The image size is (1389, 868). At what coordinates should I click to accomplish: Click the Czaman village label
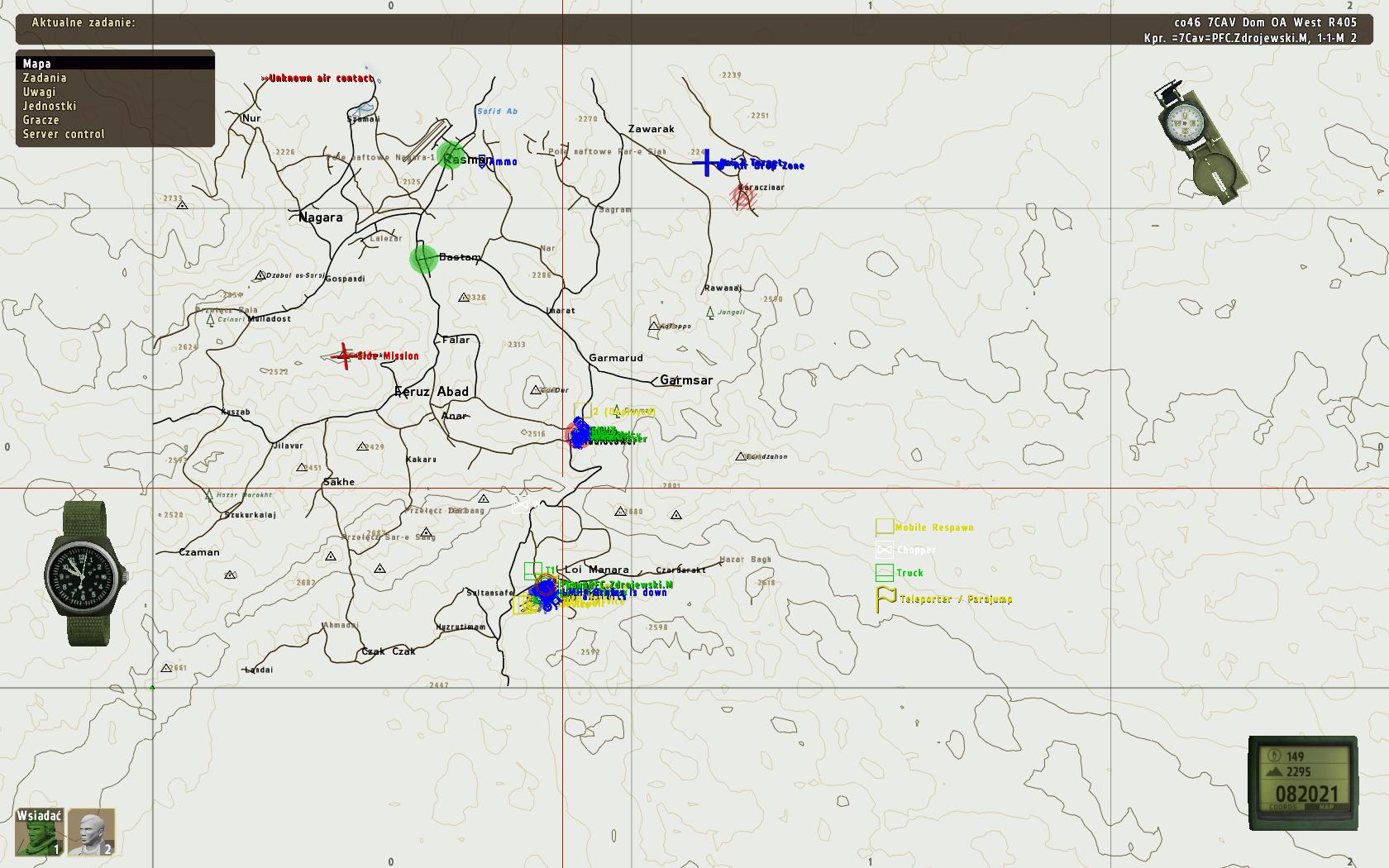point(199,552)
